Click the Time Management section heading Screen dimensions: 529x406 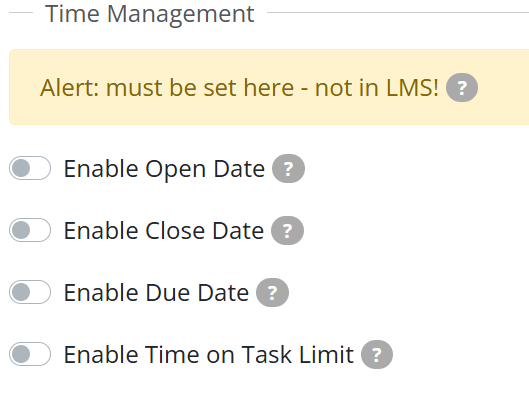pyautogui.click(x=150, y=14)
